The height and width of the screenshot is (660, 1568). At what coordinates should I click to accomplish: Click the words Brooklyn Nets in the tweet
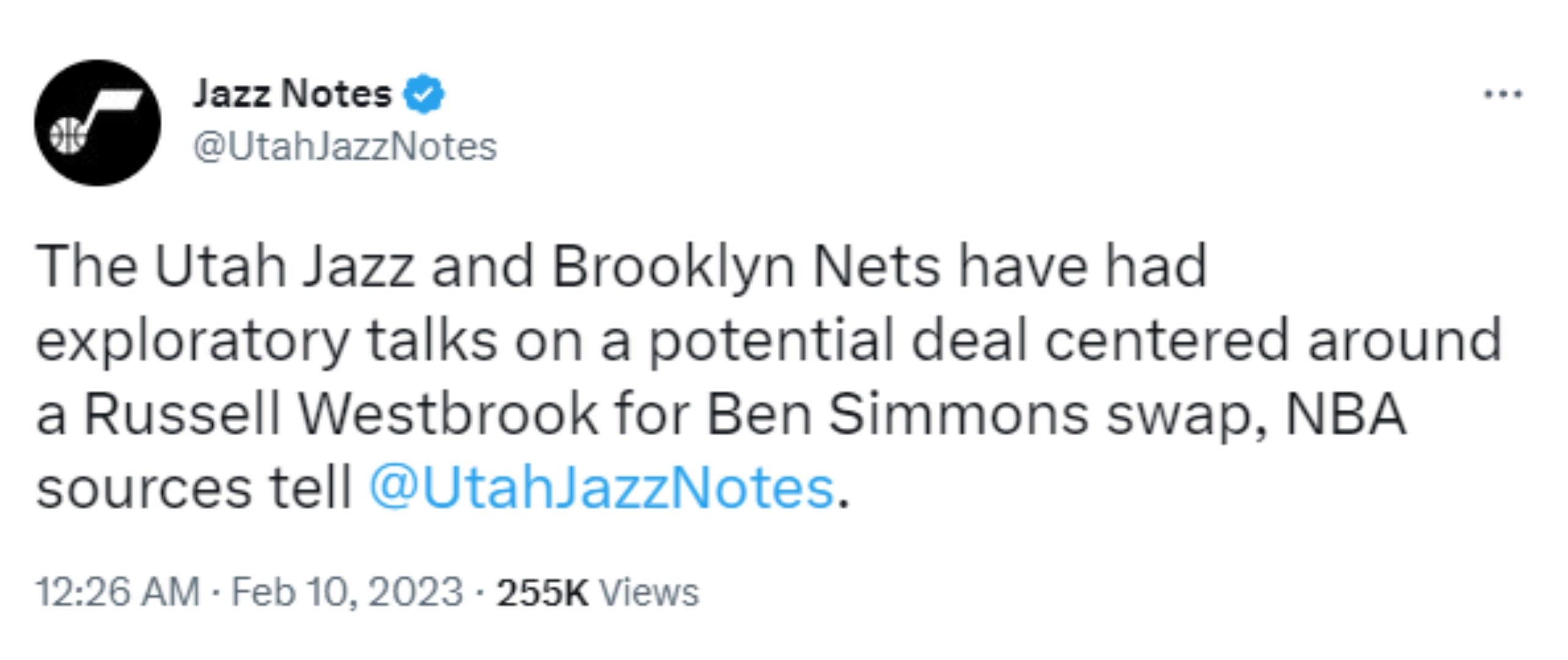click(745, 266)
